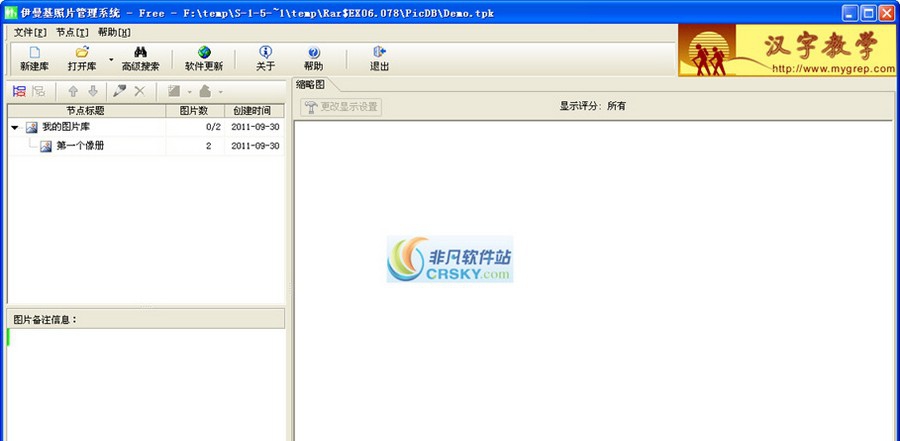Click the picture icon of 我的图片库

tap(32, 127)
